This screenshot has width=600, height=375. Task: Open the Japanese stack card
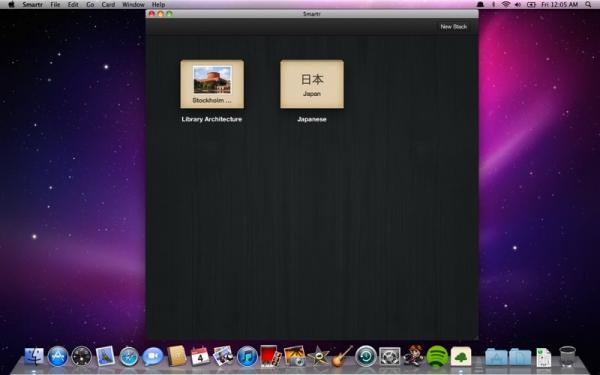pyautogui.click(x=312, y=84)
